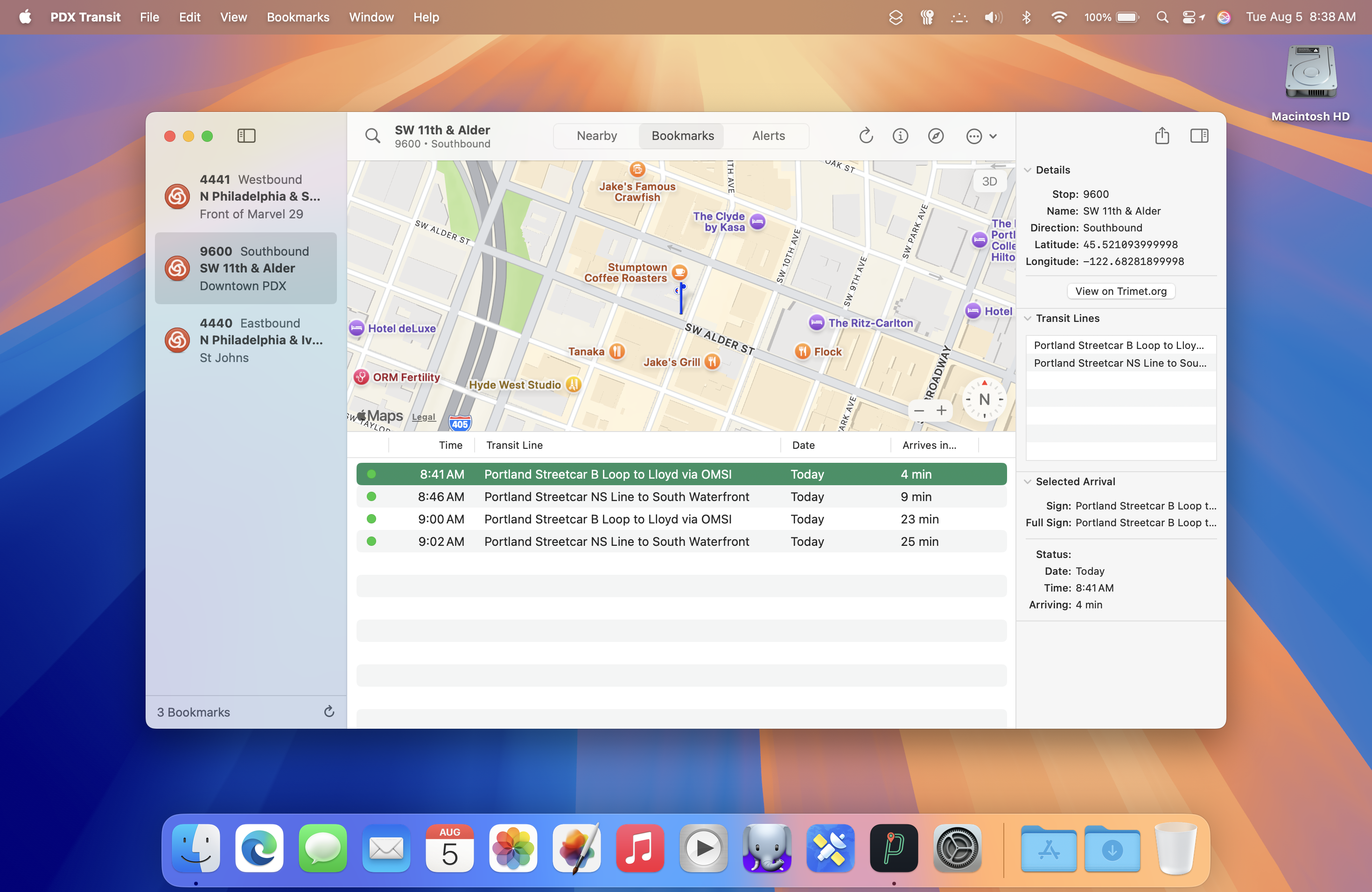
Task: Click Stumptown Coffee Roasters map marker
Action: click(x=679, y=272)
